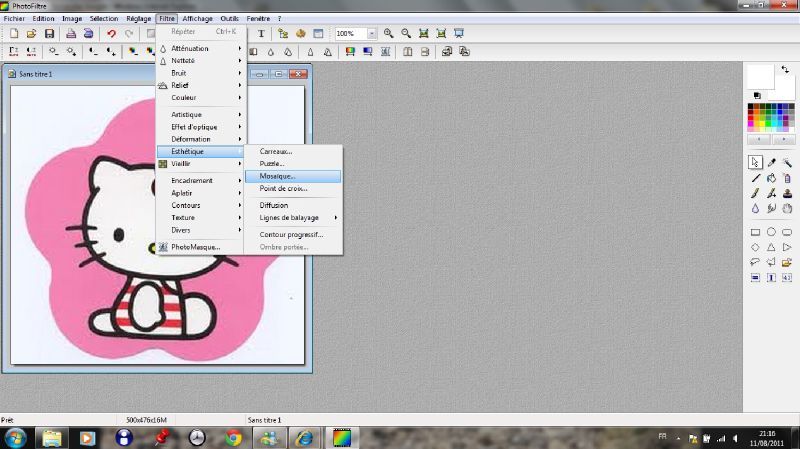Viewport: 800px width, 449px height.
Task: Swap foreground and background colors
Action: (785, 69)
